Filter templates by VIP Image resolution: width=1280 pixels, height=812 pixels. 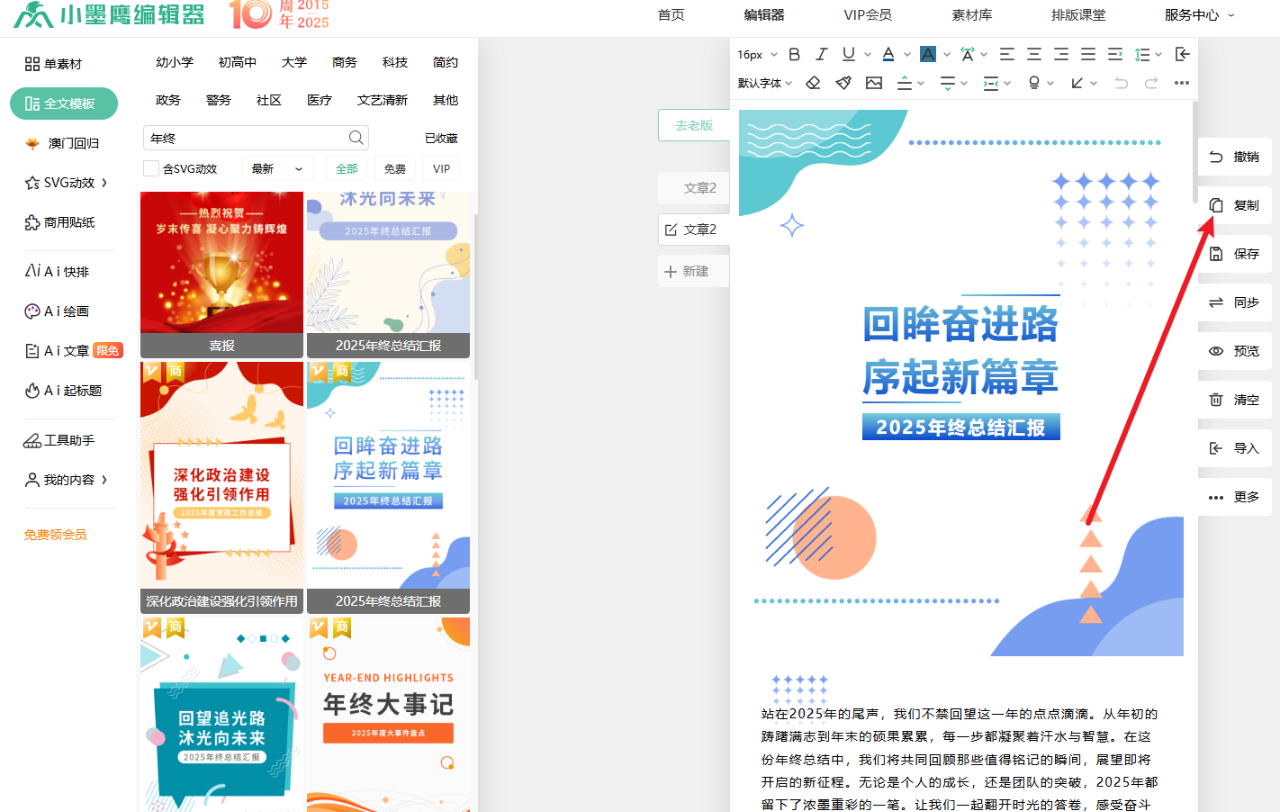(441, 169)
